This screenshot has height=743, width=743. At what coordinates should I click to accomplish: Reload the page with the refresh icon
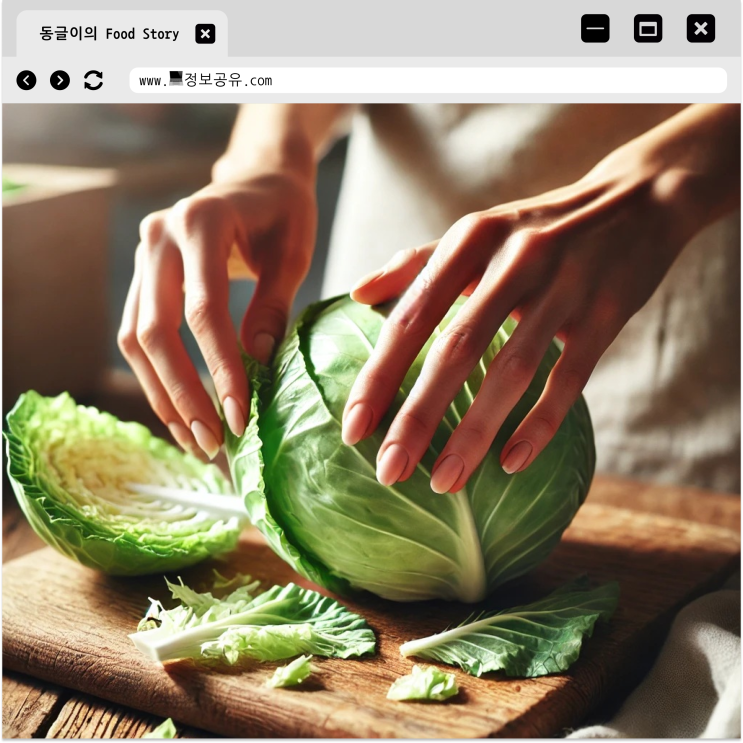93,80
